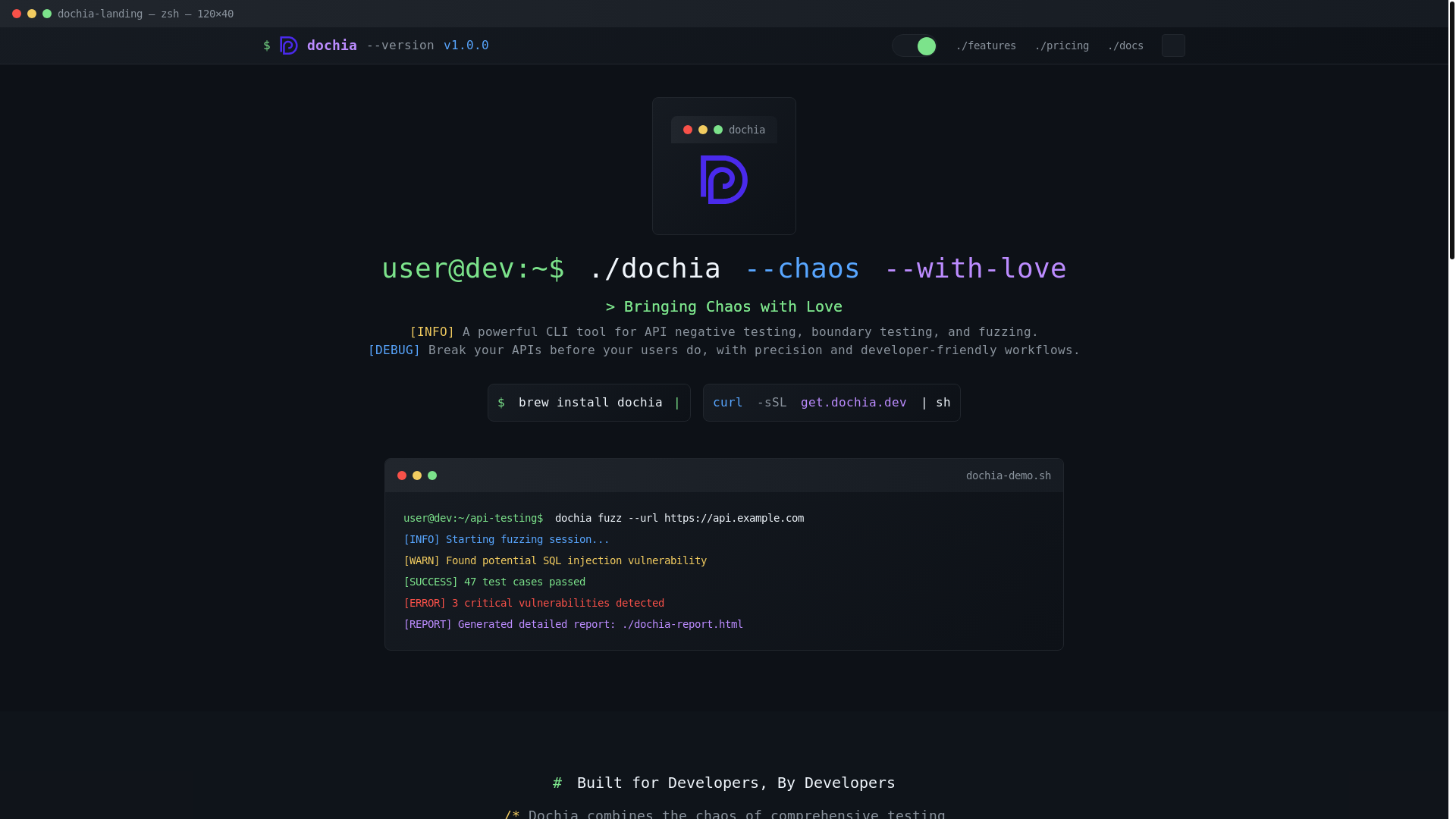Click the [WARN] SQL injection vulnerability line
Screen dimensions: 1456x819
coord(555,560)
